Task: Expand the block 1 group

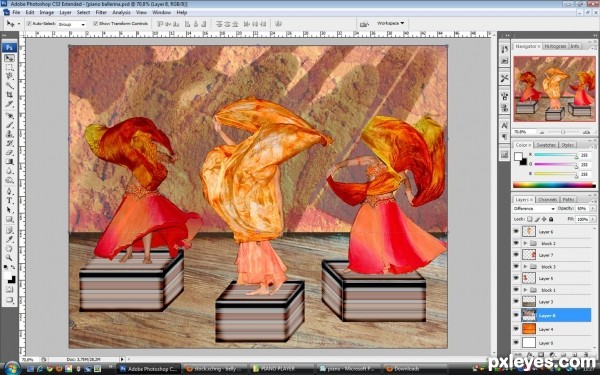Action: coord(525,290)
